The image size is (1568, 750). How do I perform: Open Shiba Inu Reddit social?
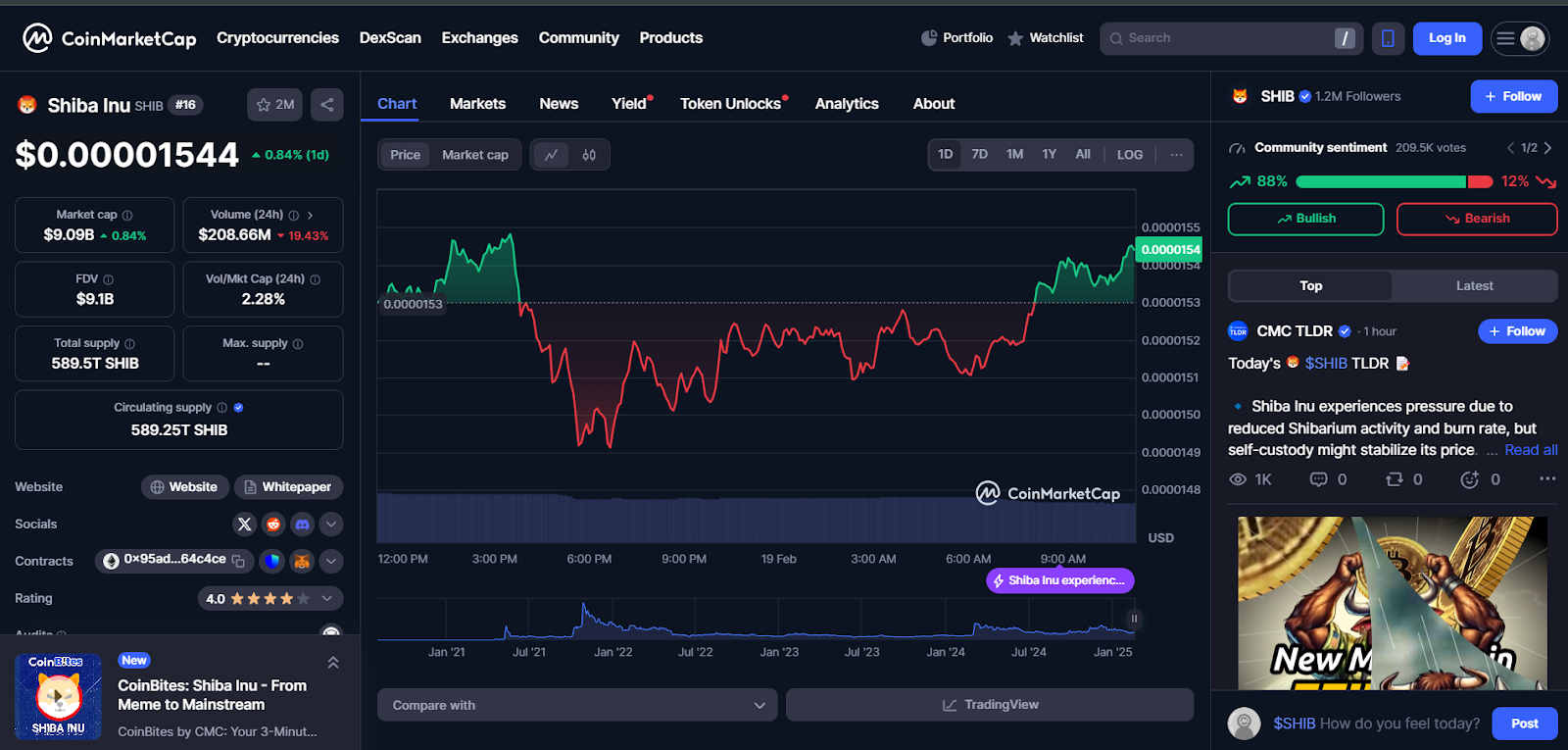point(273,525)
